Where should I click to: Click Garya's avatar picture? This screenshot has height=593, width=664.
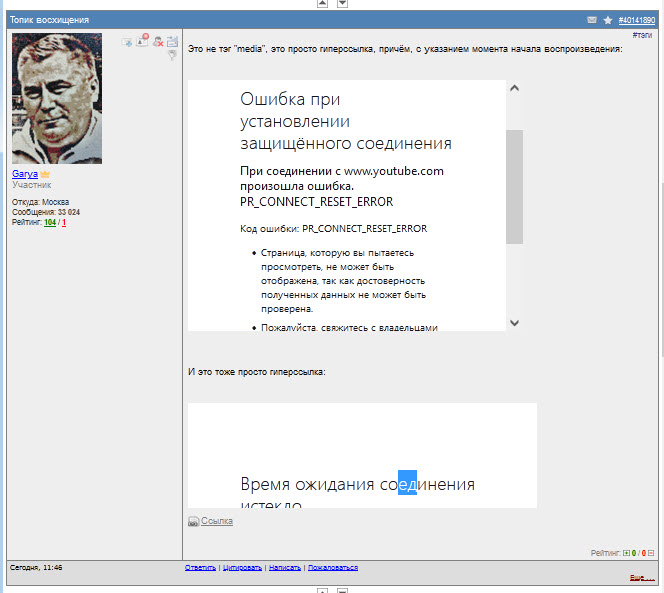pyautogui.click(x=56, y=99)
